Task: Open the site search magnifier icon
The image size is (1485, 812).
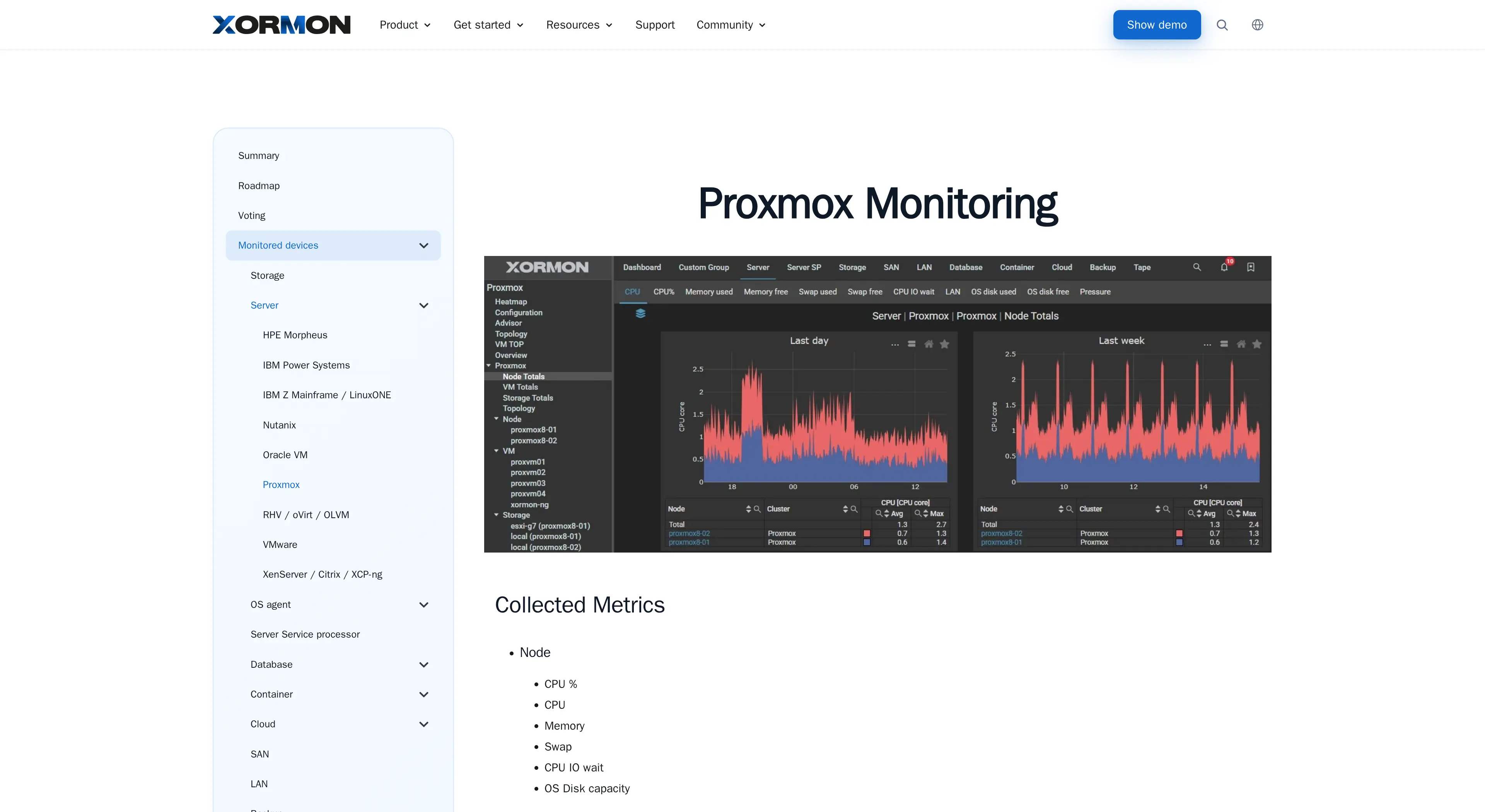Action: (x=1222, y=25)
